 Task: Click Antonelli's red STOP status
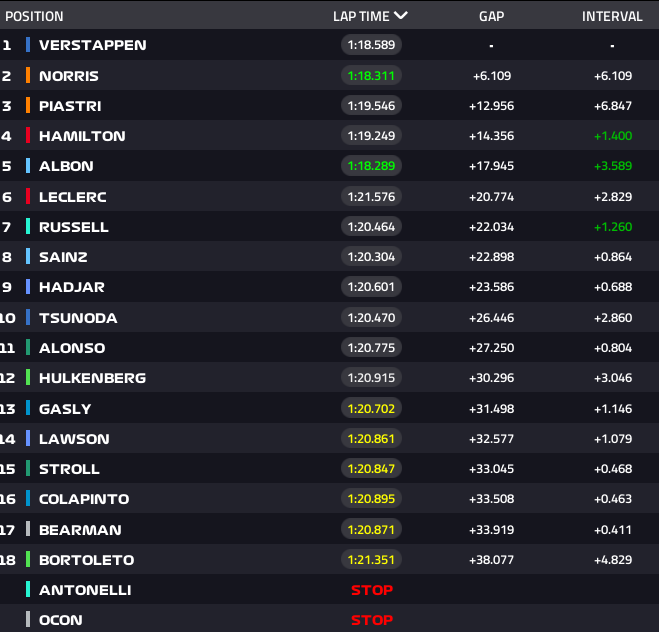pos(371,590)
